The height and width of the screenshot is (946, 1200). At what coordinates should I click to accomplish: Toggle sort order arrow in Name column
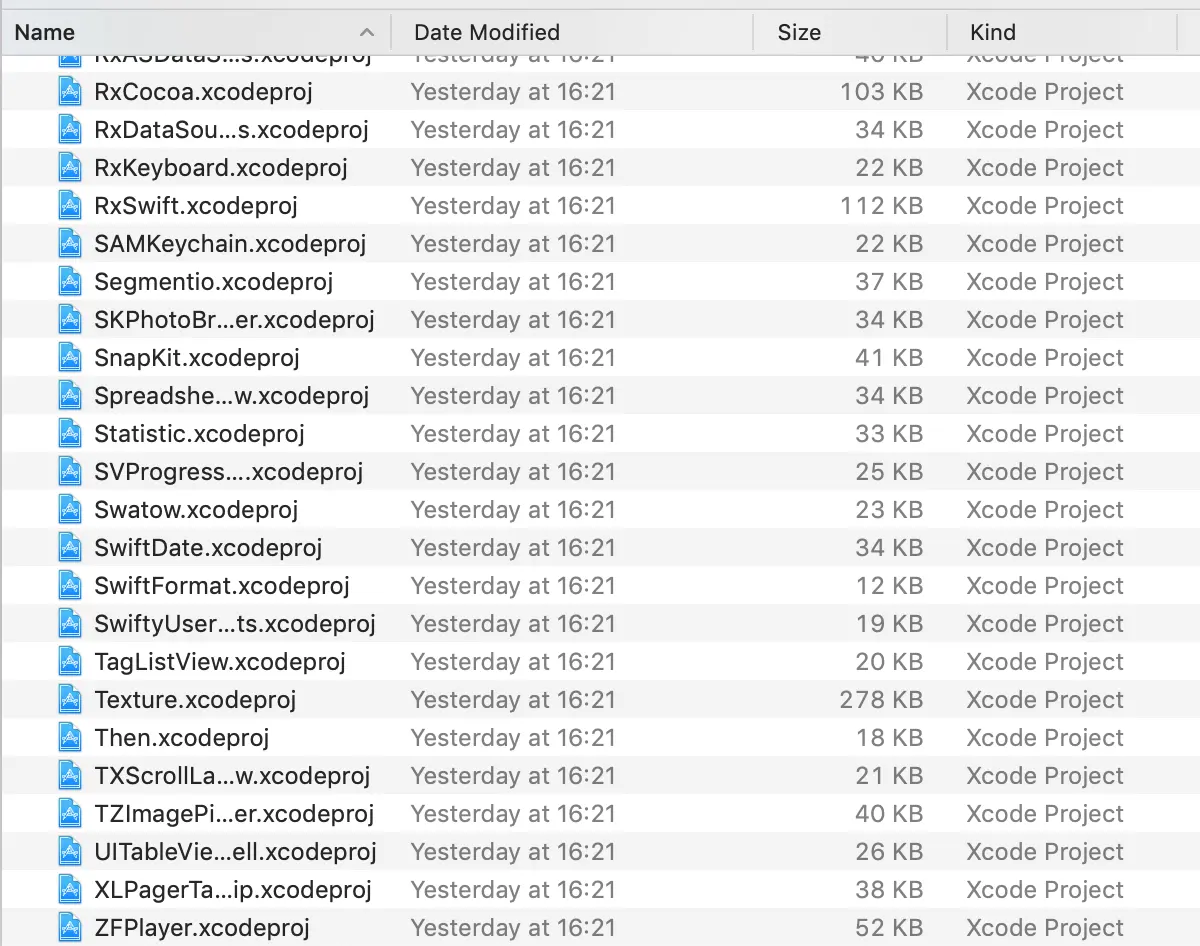[x=366, y=32]
